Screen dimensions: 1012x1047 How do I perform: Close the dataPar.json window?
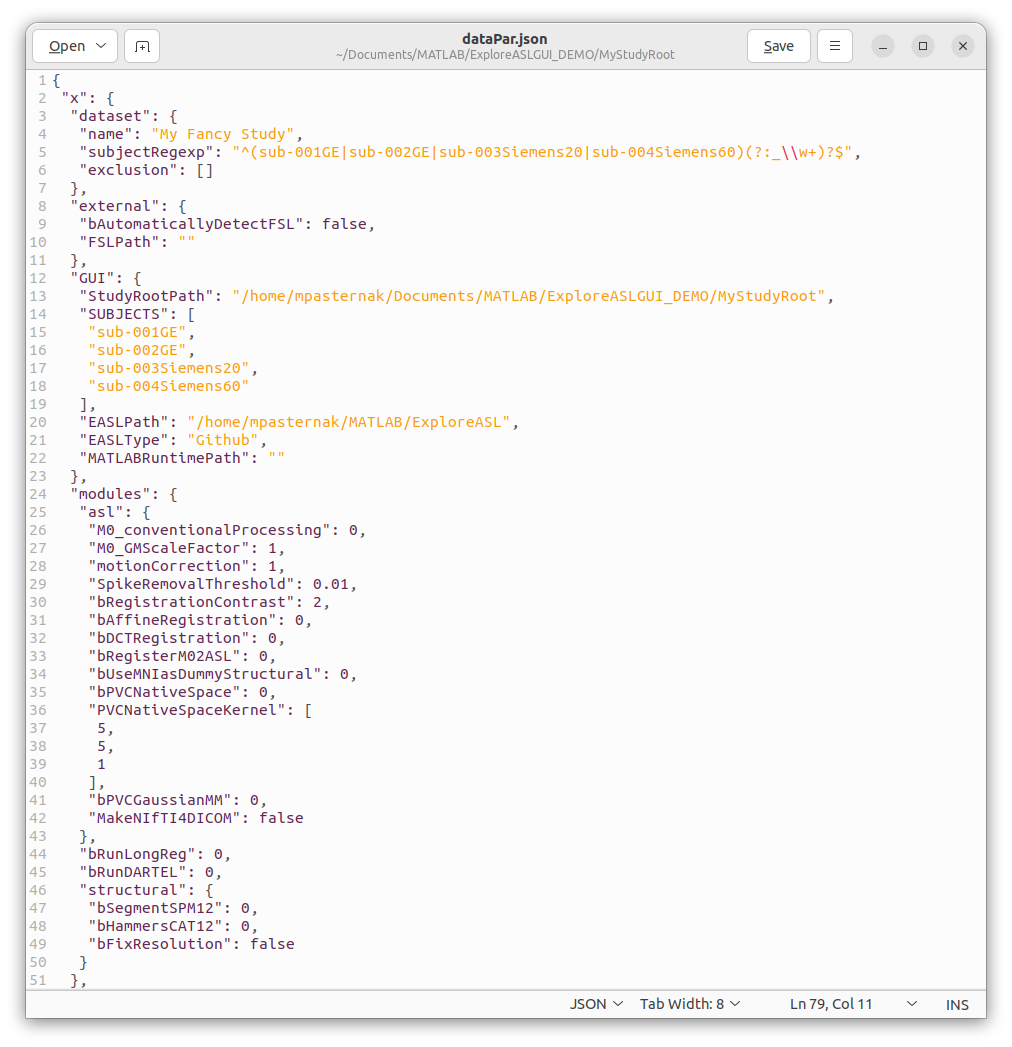[x=963, y=46]
